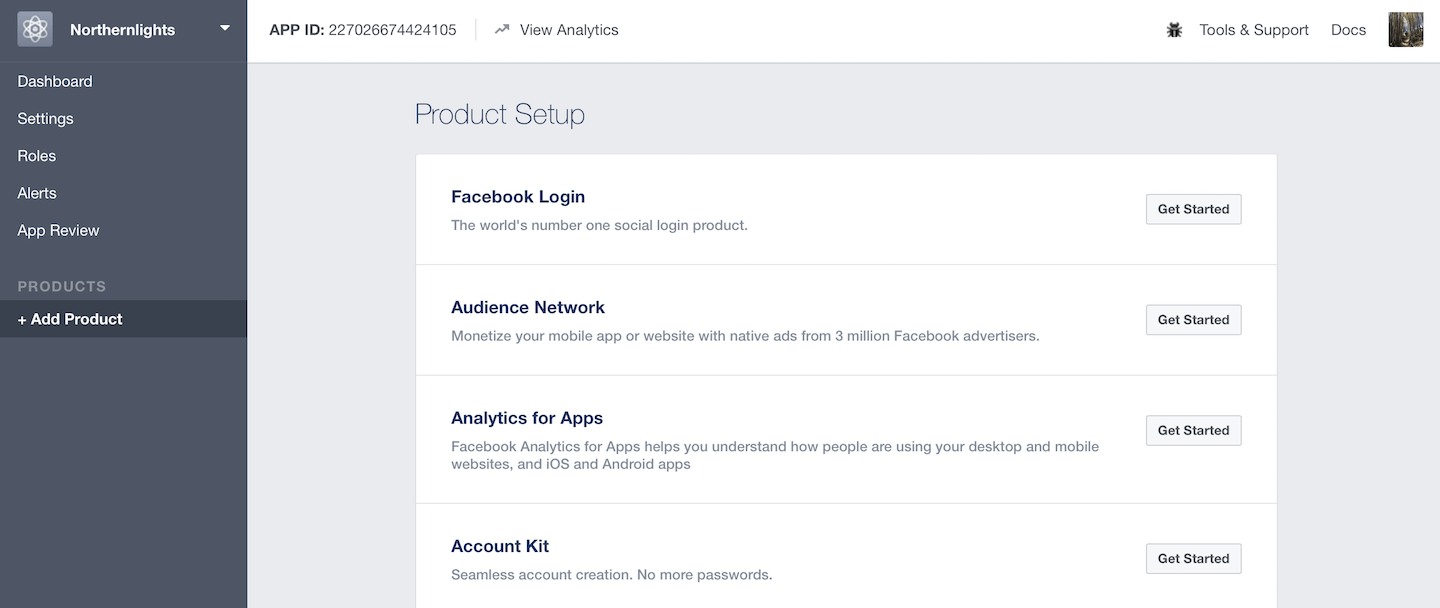Screen dimensions: 1440x608
Task: Click the bug report icon
Action: (1174, 30)
